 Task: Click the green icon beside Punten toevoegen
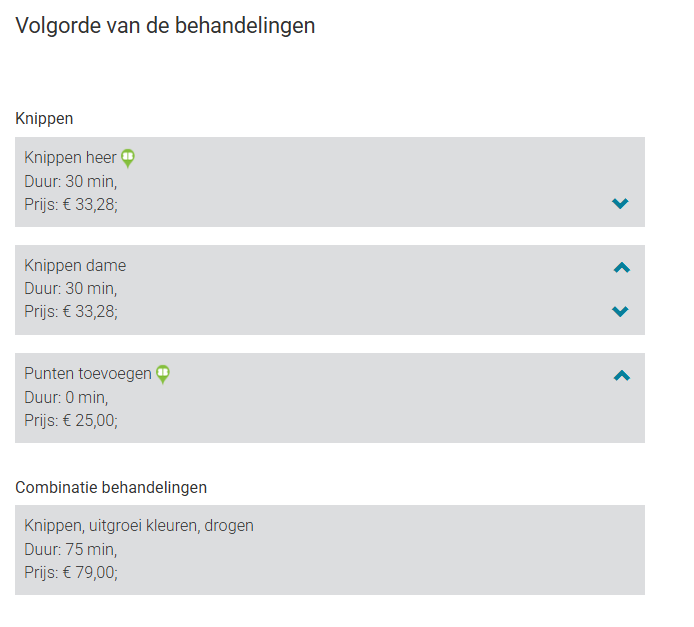pyautogui.click(x=163, y=374)
